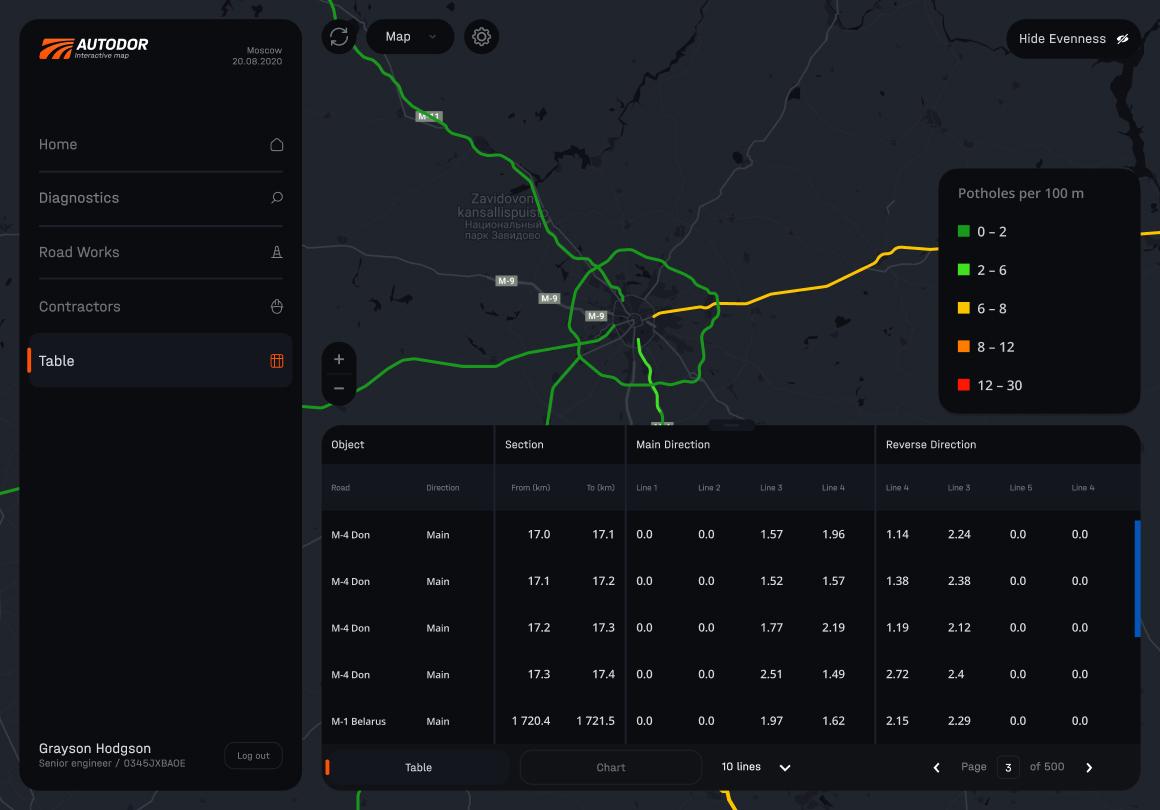Click the To (km) subheader
1160x810 pixels.
[600, 487]
